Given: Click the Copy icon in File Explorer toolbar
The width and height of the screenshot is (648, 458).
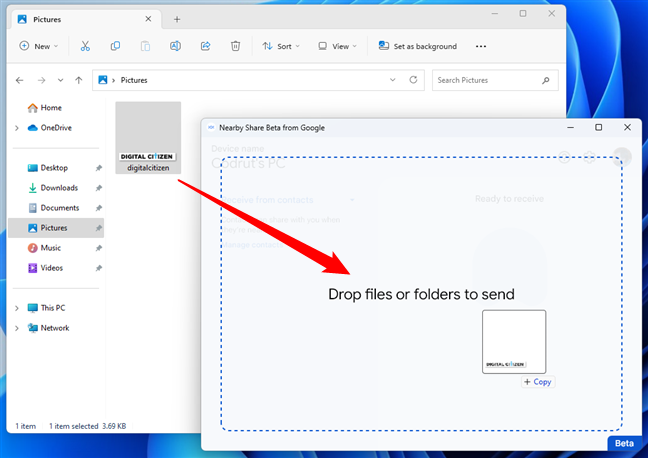Looking at the screenshot, I should tap(115, 46).
